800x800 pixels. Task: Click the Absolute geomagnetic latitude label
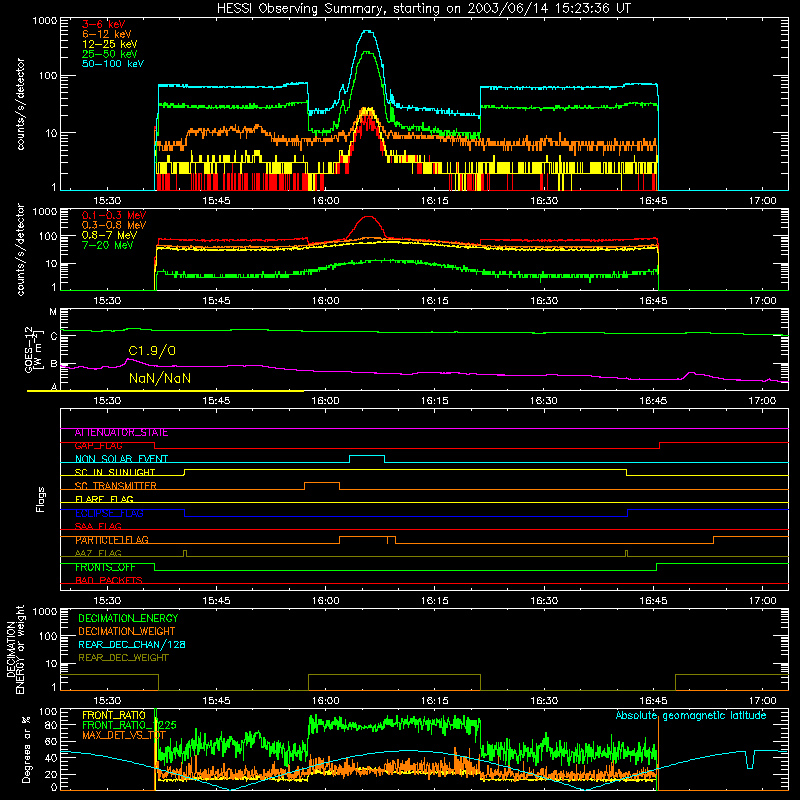tap(691, 716)
